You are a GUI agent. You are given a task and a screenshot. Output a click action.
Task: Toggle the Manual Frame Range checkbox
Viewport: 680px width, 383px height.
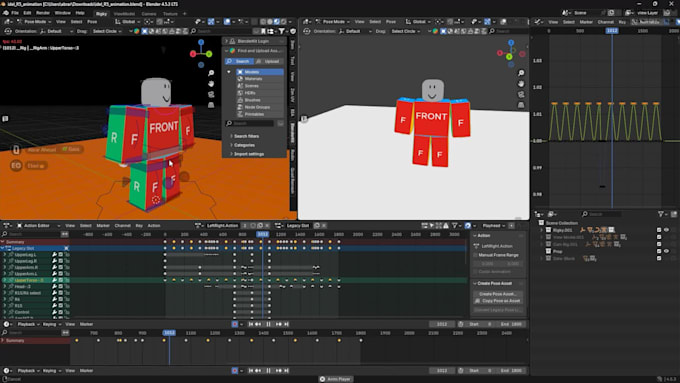[x=476, y=255]
